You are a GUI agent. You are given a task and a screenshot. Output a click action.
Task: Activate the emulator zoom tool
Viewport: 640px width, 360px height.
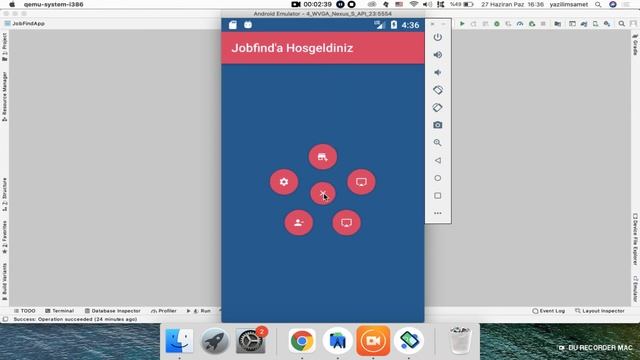click(438, 142)
